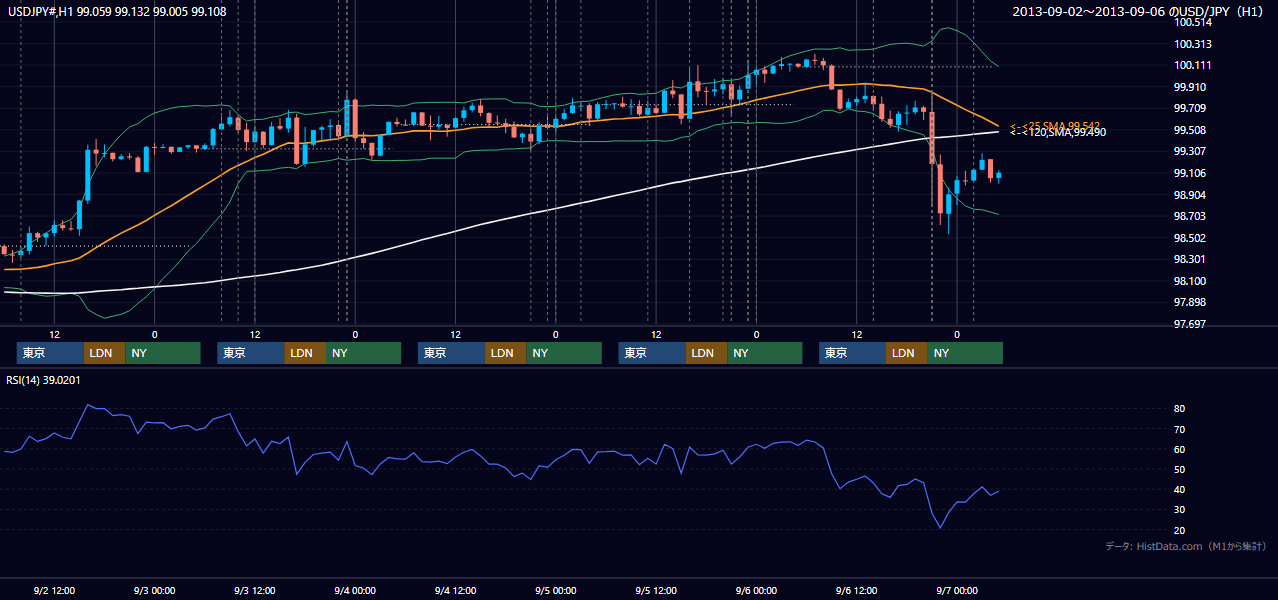Click the 2013-09-02～2013-09-06 USD/JPY chart title

pos(1140,12)
